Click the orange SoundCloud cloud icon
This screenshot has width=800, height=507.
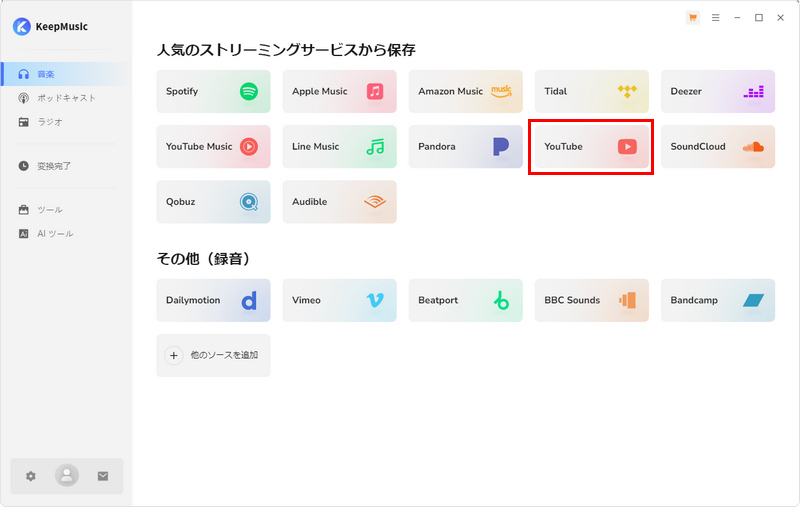click(x=753, y=147)
